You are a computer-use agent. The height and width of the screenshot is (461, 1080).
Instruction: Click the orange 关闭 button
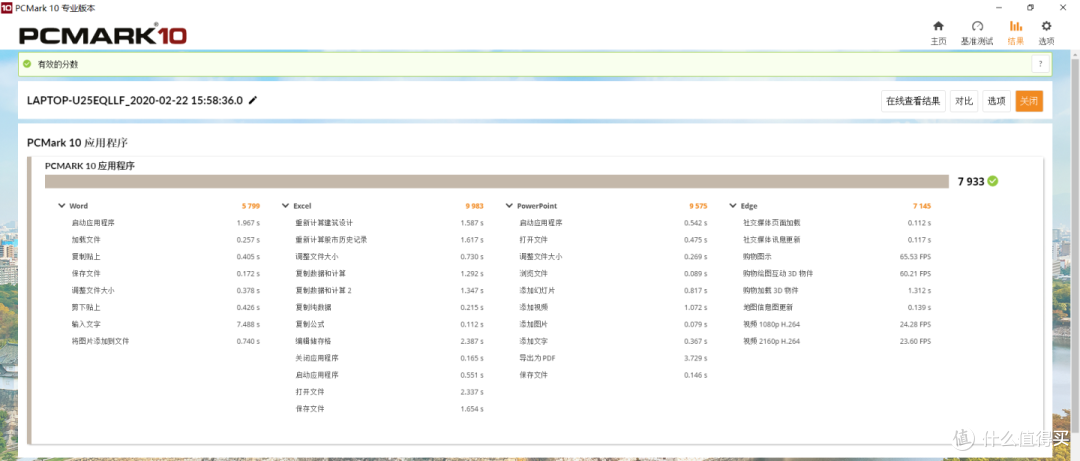tap(1029, 101)
